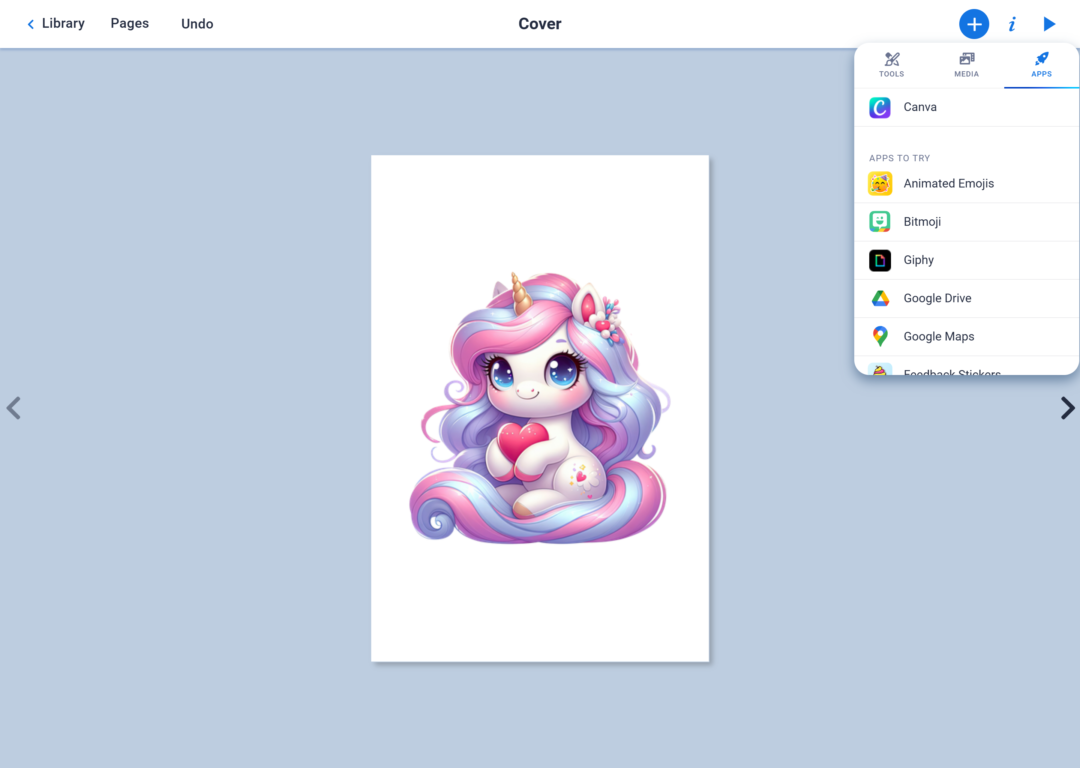Viewport: 1080px width, 768px height.
Task: Open the Bitmoji app icon
Action: point(880,222)
